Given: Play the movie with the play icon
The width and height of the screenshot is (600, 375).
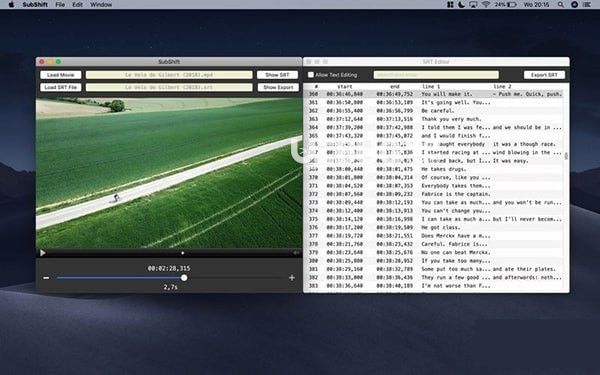Looking at the screenshot, I should (x=42, y=253).
